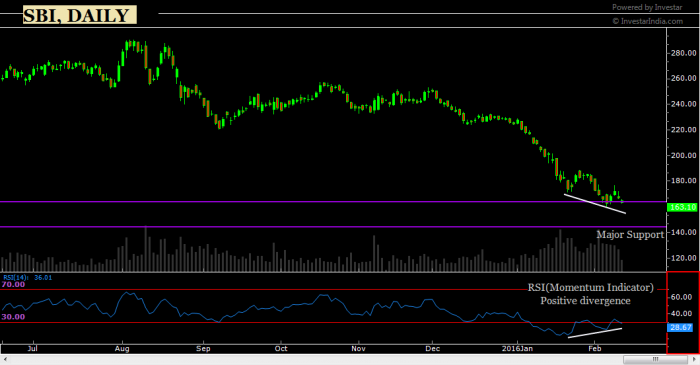The image size is (700, 365).
Task: Open the '© InvestarIndia.com' credit
Action: click(647, 21)
